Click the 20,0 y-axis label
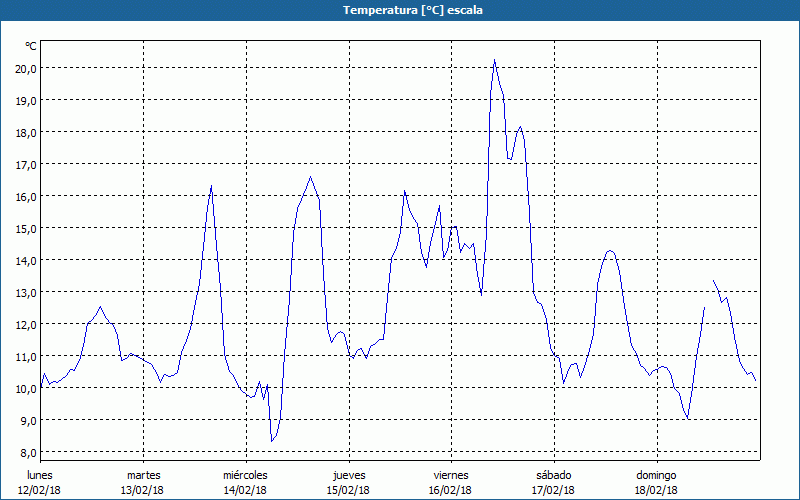 click(25, 68)
